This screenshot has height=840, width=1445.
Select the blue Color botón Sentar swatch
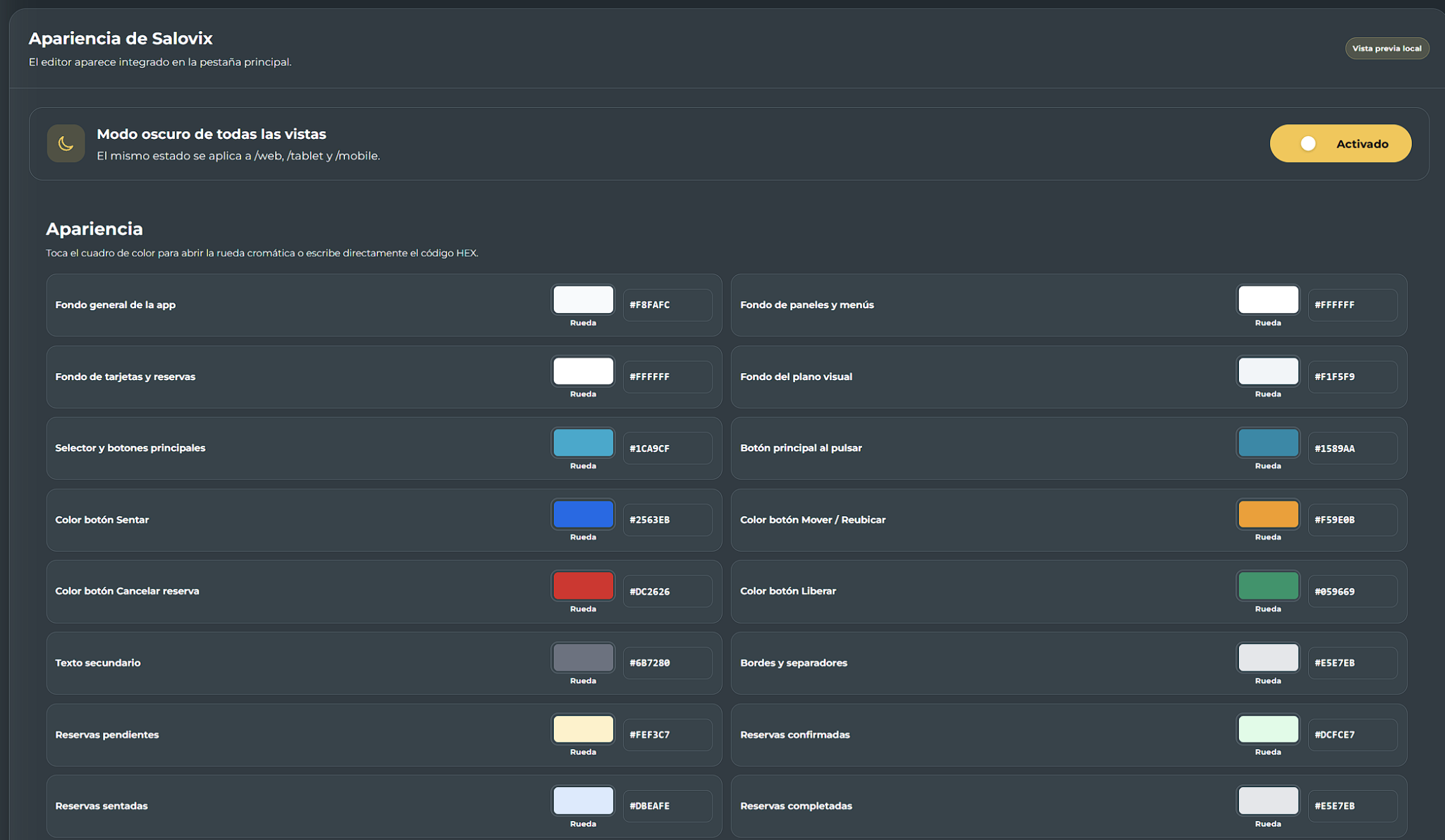click(x=583, y=514)
